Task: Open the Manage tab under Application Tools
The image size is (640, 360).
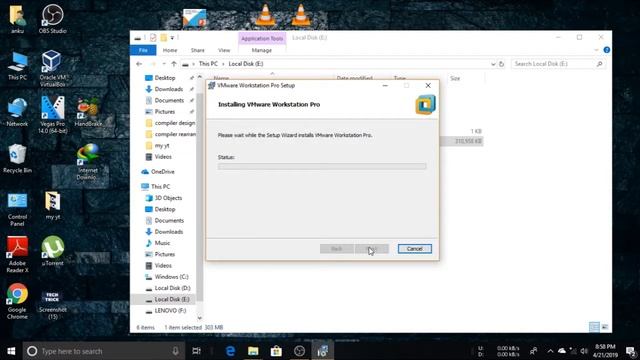Action: [x=262, y=50]
